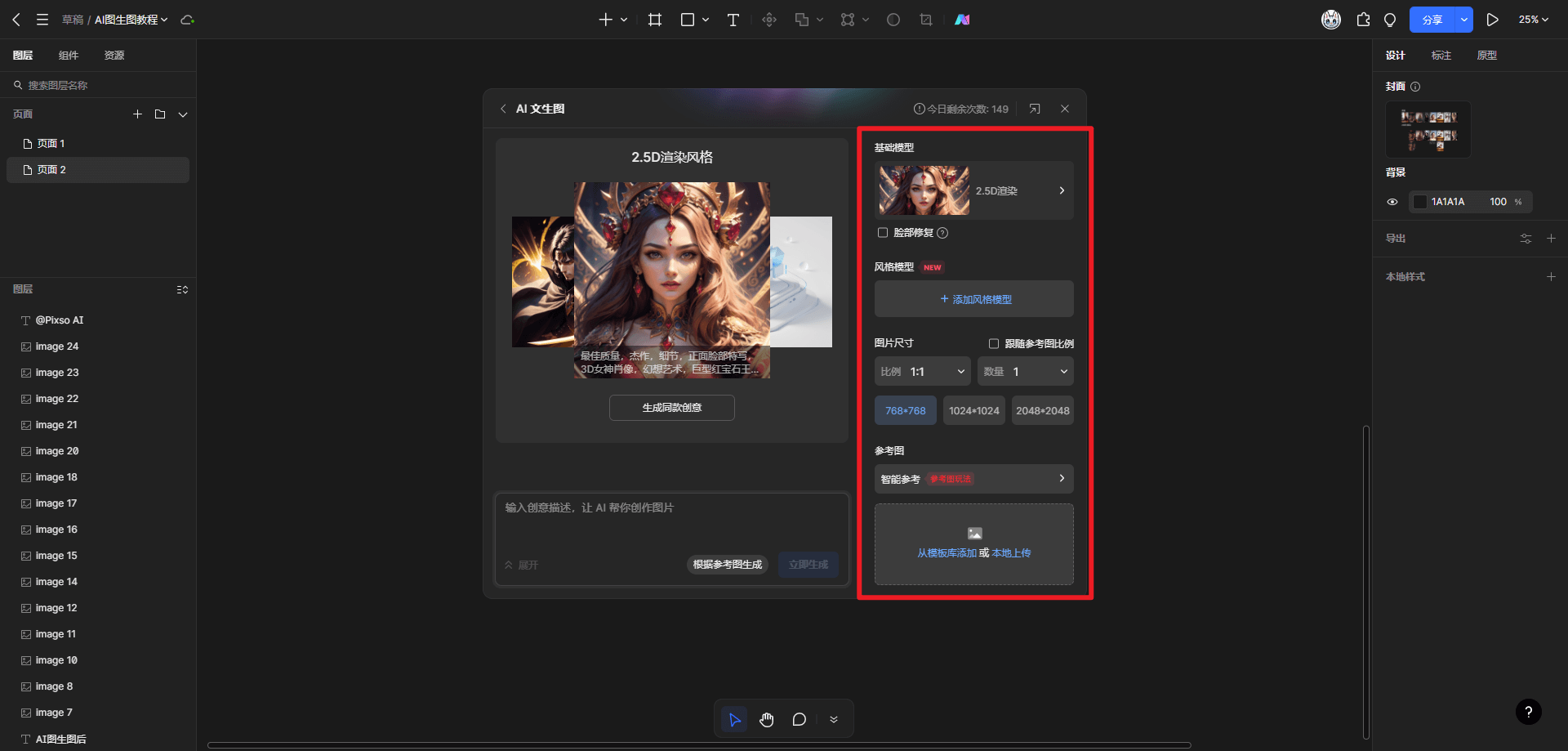Switch to the 图层 tab

tap(23, 56)
